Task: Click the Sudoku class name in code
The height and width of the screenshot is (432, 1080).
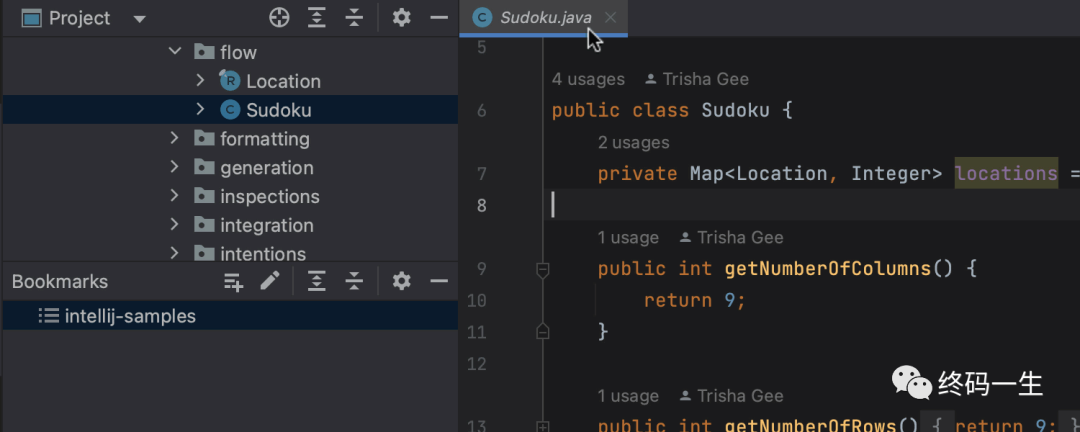Action: [735, 110]
